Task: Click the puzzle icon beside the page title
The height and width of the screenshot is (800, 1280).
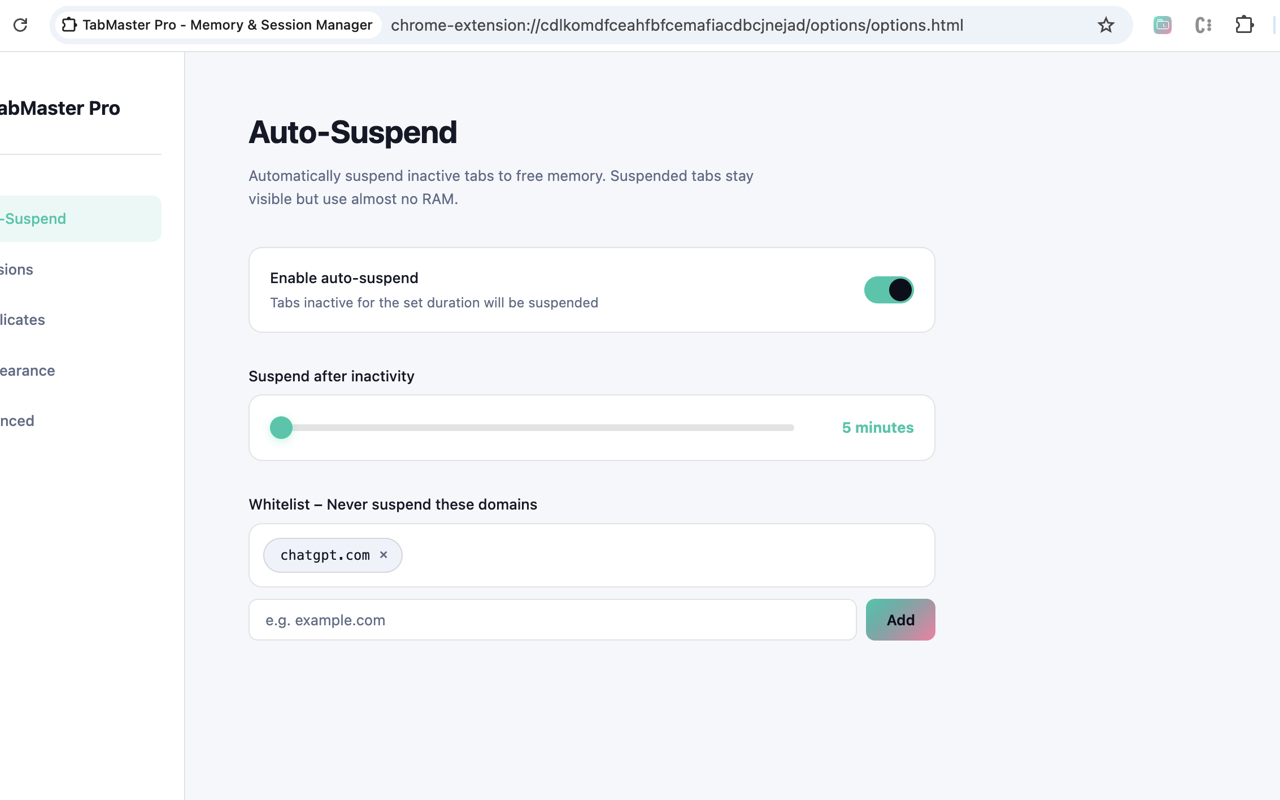Action: 69,25
